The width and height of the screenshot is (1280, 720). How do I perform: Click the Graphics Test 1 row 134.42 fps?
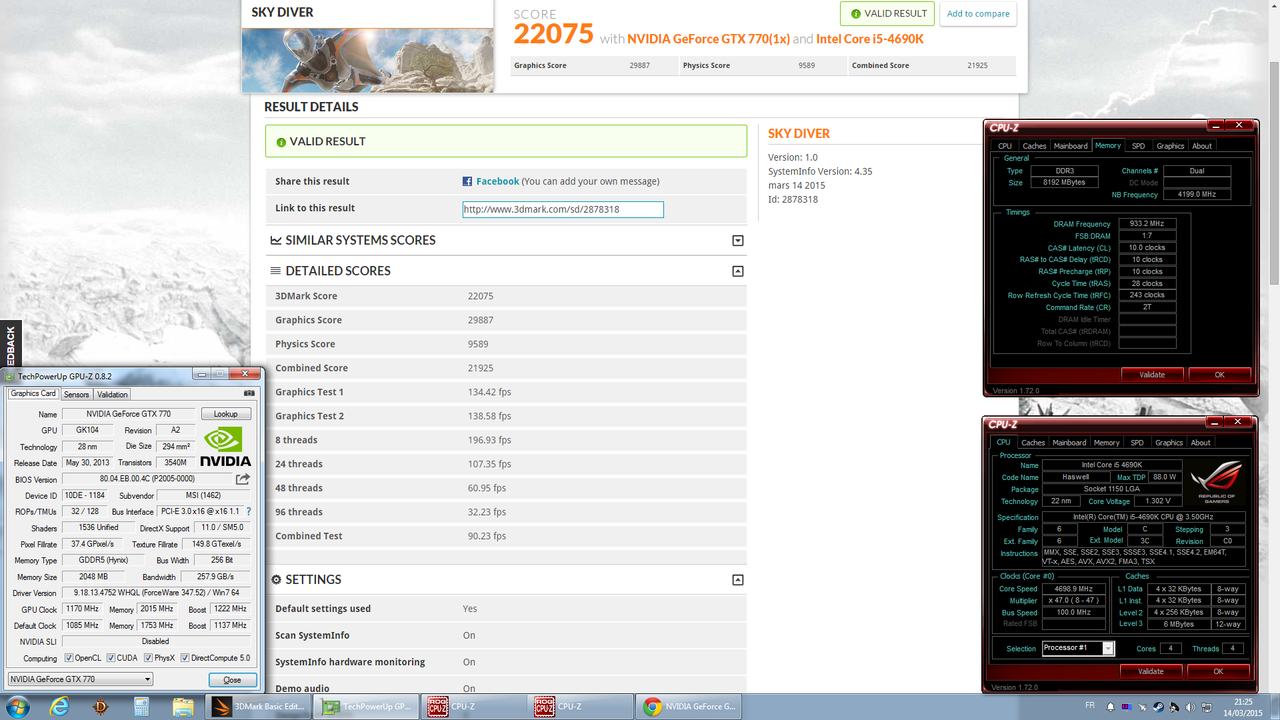[506, 392]
